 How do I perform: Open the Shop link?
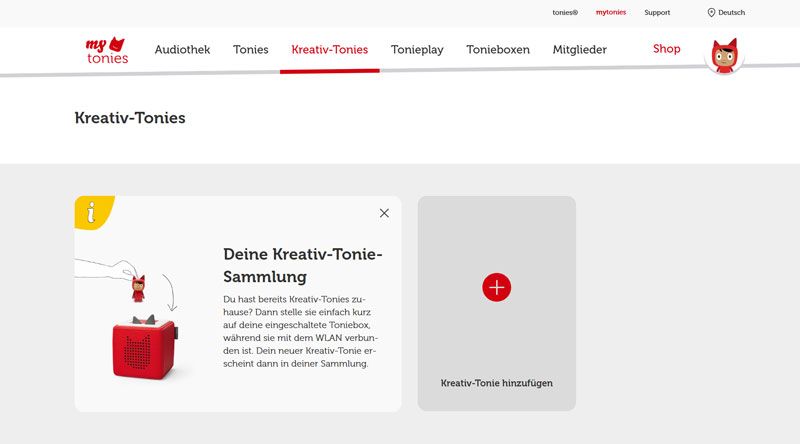point(666,49)
